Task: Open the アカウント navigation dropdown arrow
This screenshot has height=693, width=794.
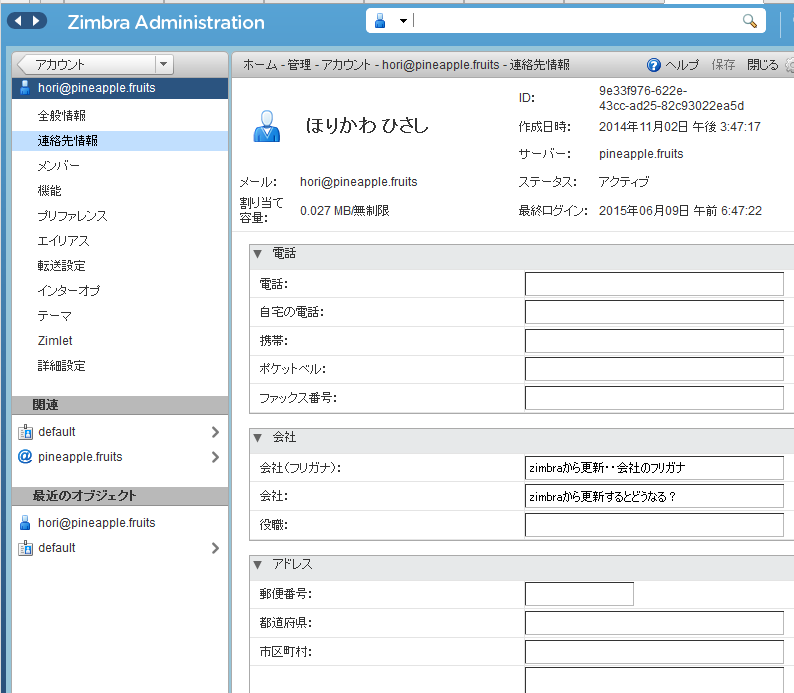Action: point(164,65)
